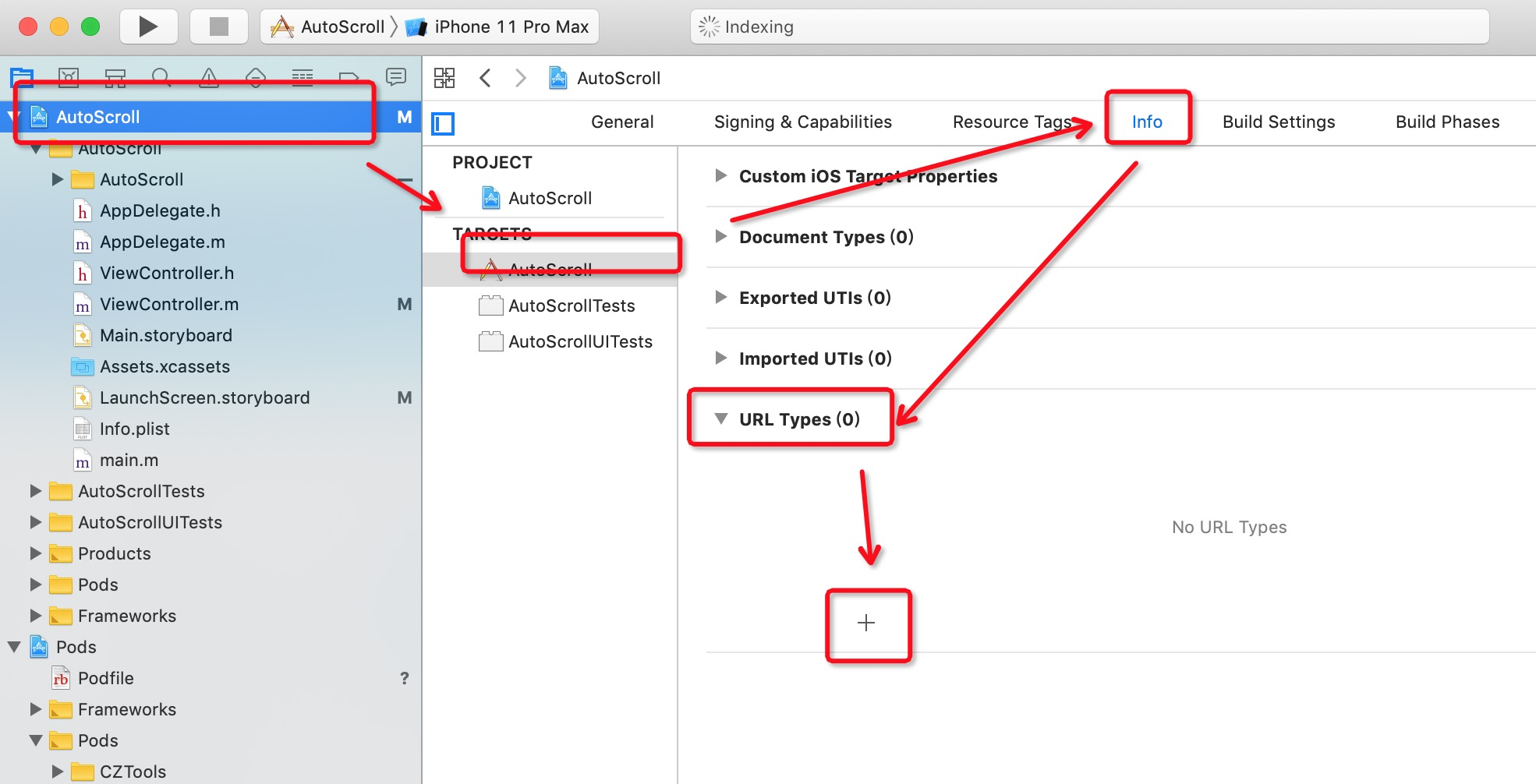Open the related items grid menu
The height and width of the screenshot is (784, 1536).
coord(444,78)
